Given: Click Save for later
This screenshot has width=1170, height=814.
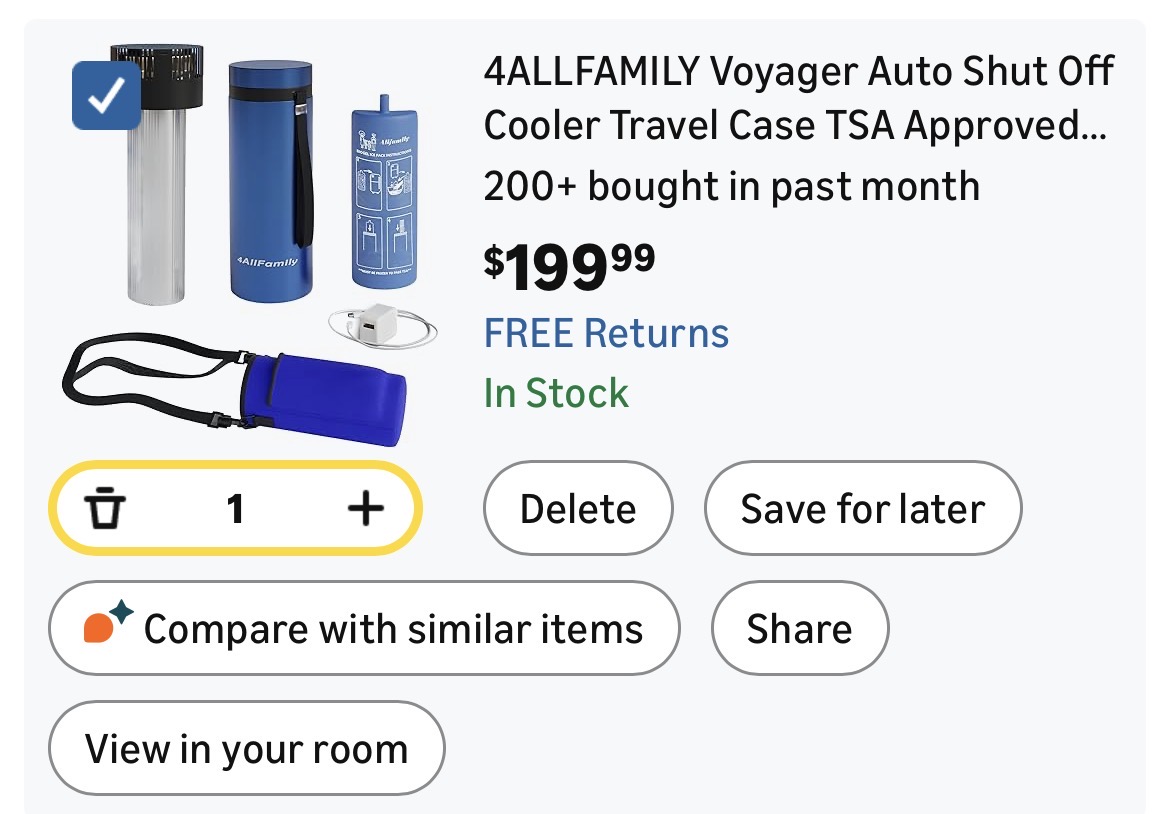Looking at the screenshot, I should [x=862, y=509].
